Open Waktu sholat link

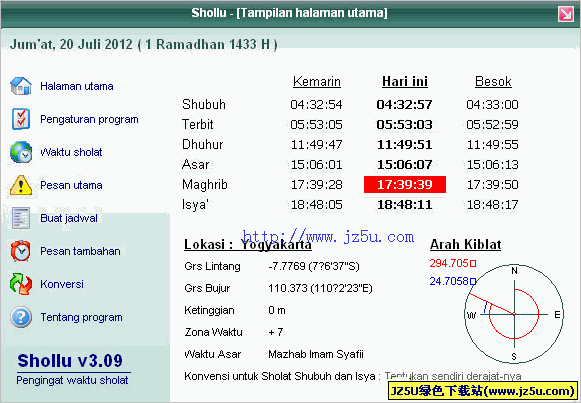pyautogui.click(x=71, y=152)
